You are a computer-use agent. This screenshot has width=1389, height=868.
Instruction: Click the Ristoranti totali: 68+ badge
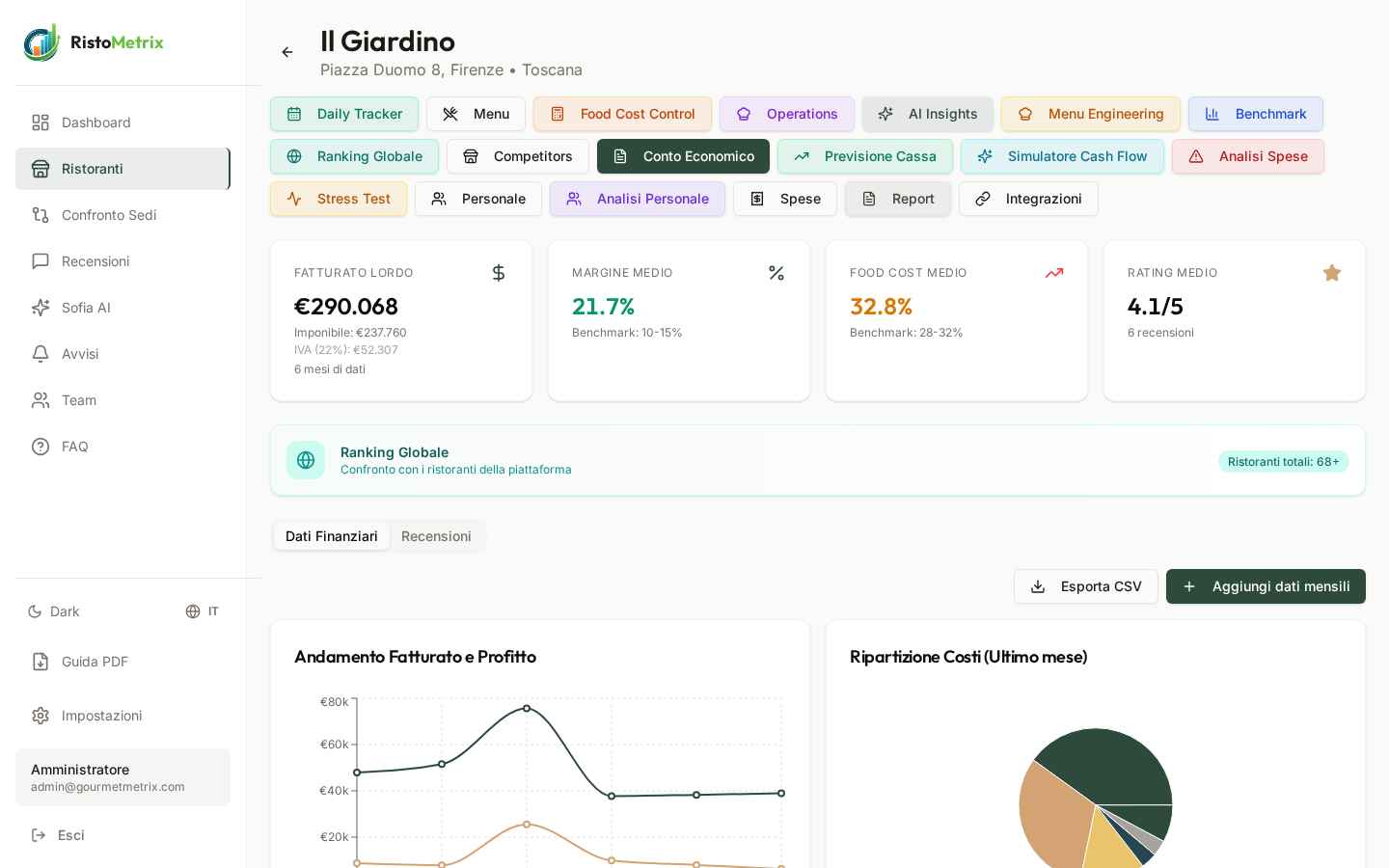point(1283,462)
